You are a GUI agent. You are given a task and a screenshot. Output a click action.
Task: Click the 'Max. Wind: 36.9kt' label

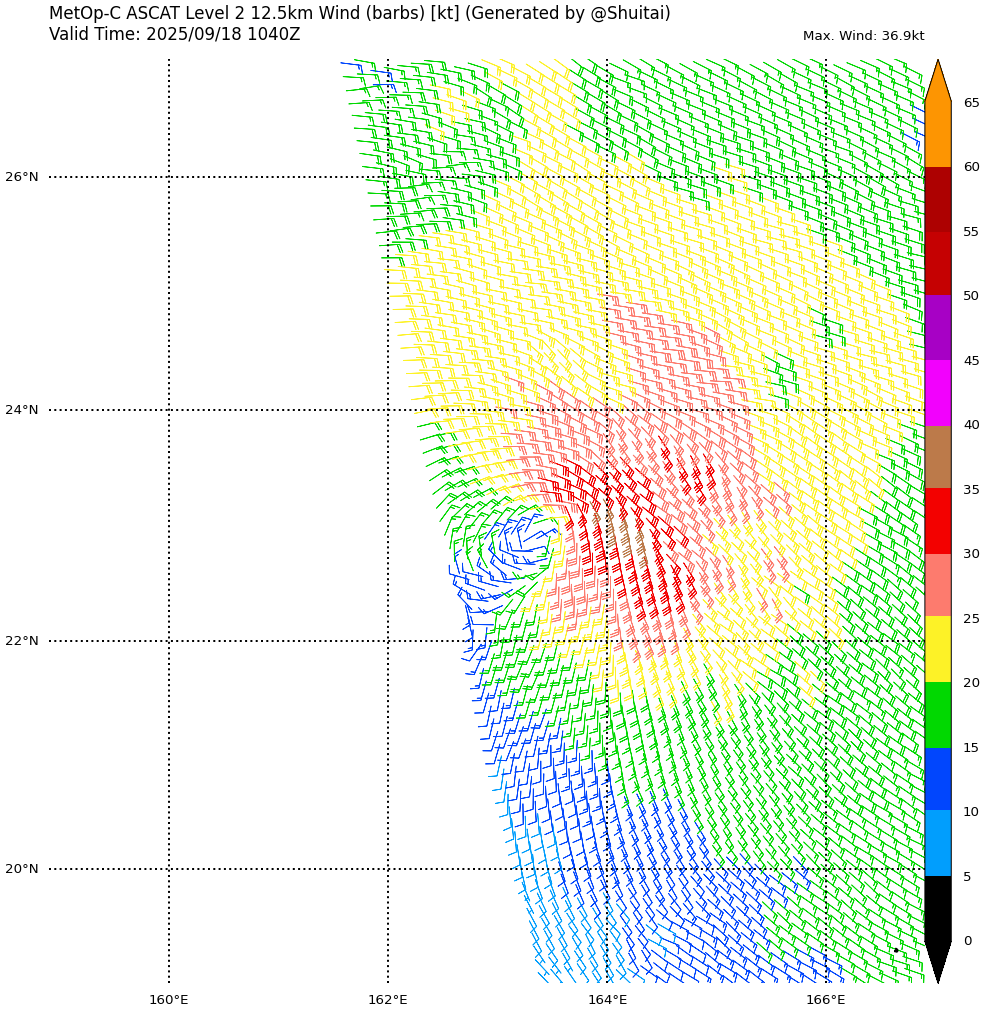coord(863,36)
